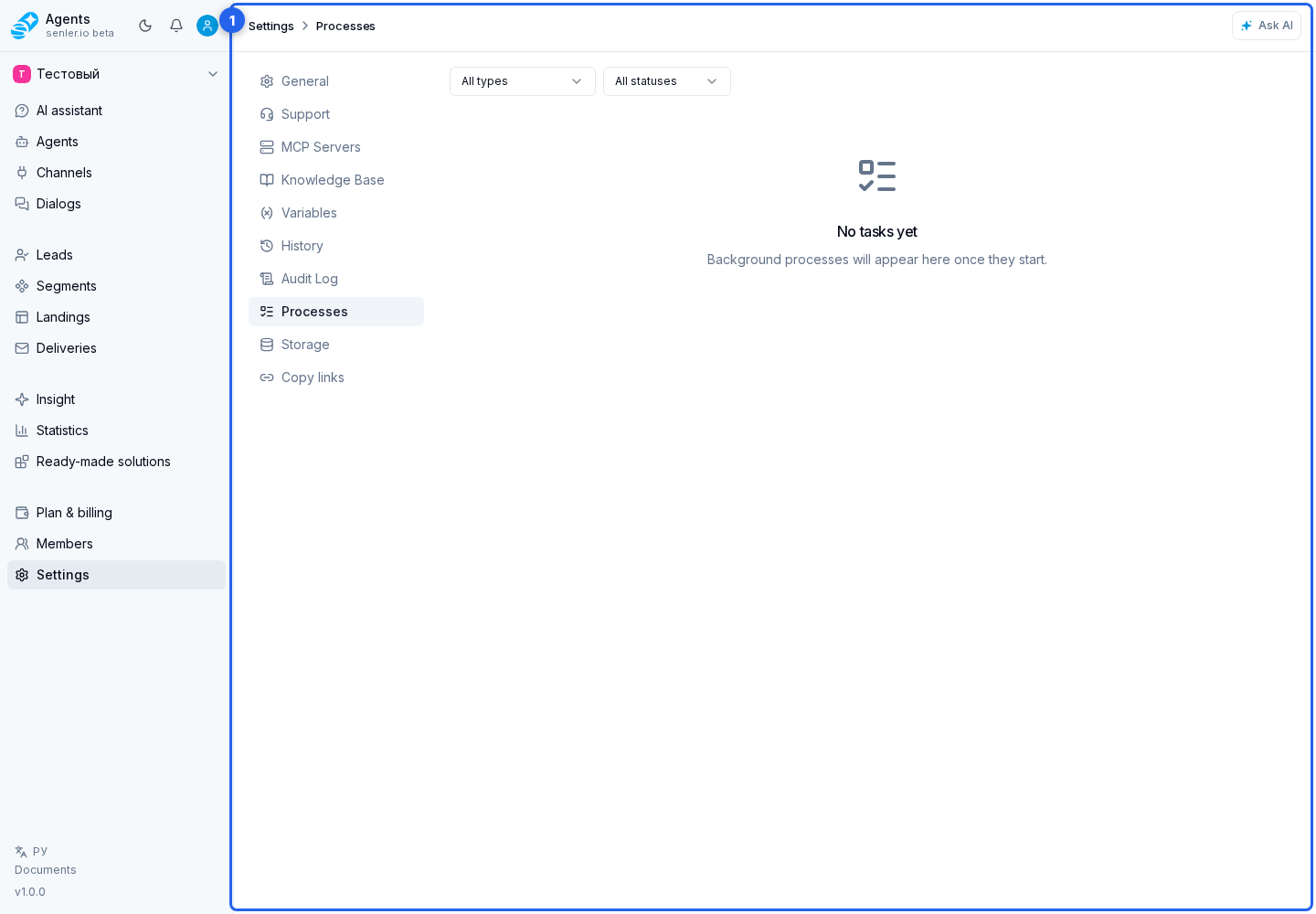Open AI assistant in sidebar
Screen dimensions: 1316x914
point(116,111)
